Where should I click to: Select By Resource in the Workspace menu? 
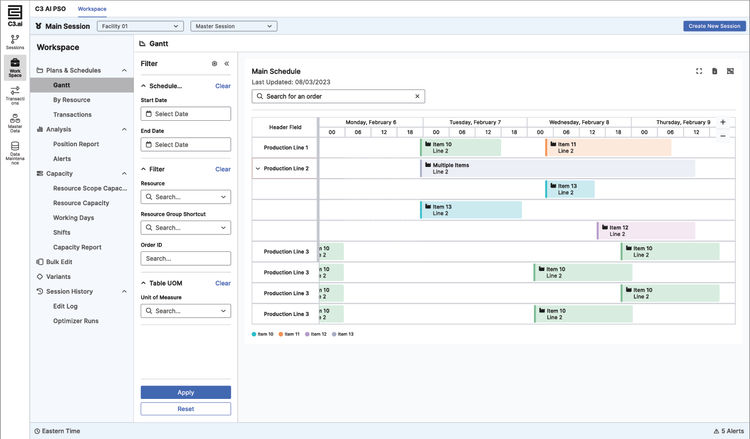(71, 100)
